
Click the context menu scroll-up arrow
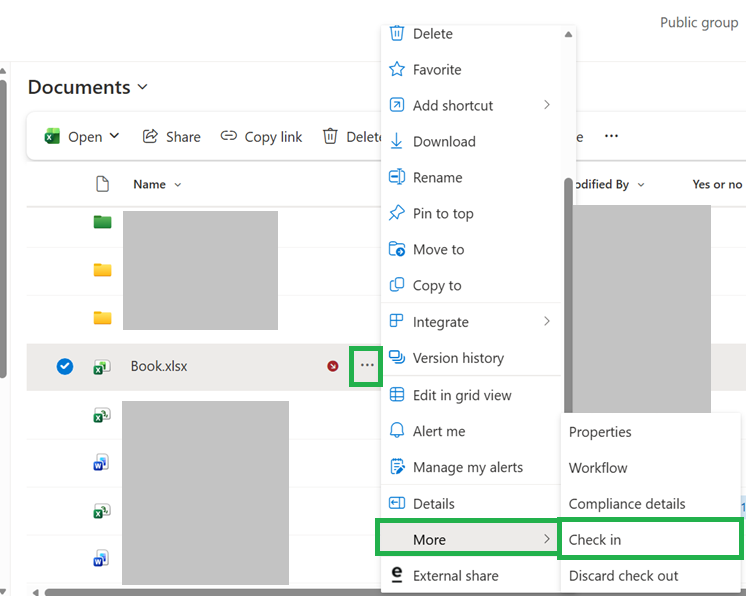(x=568, y=34)
